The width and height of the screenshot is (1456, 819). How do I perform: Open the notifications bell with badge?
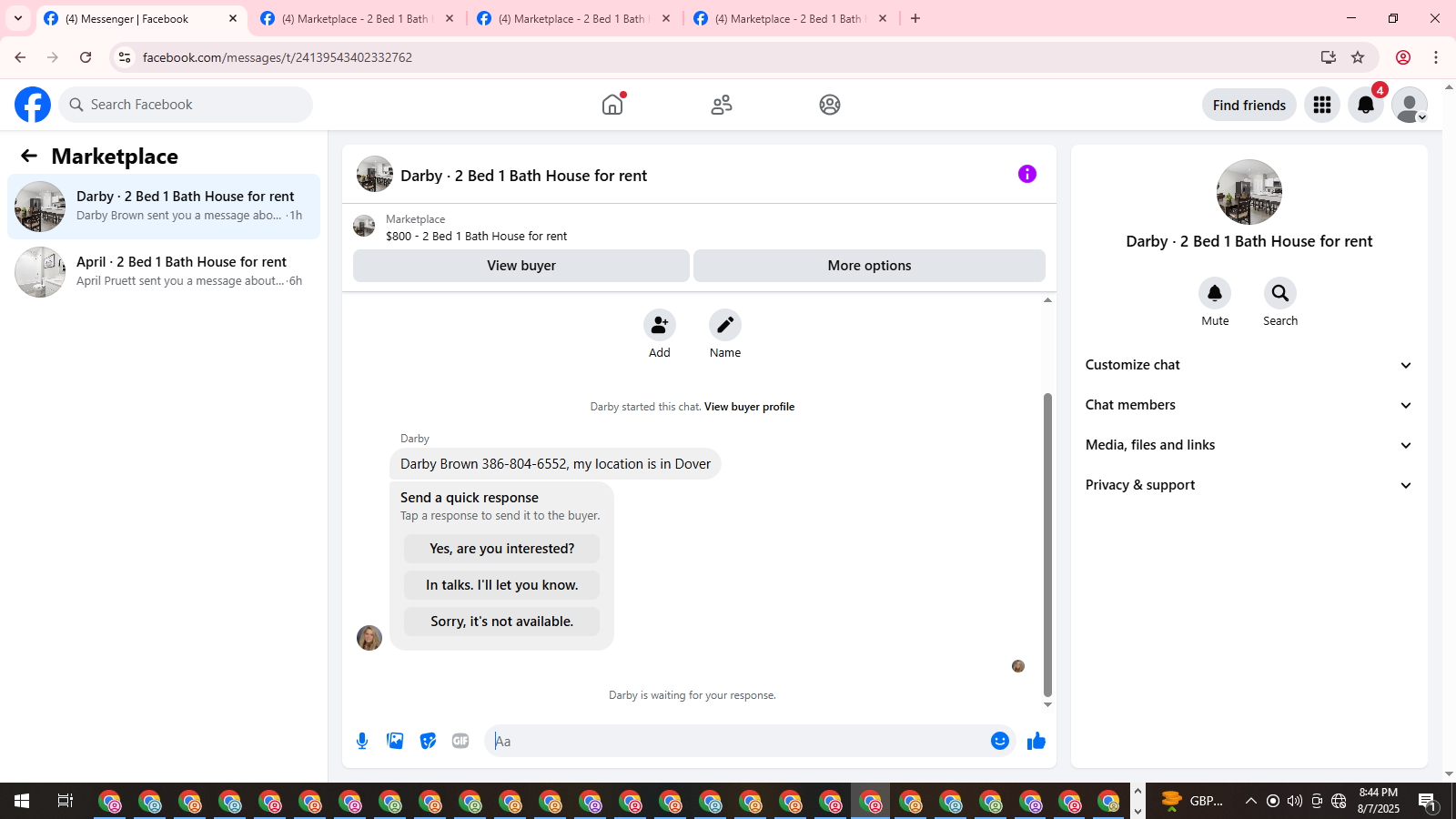pos(1366,105)
